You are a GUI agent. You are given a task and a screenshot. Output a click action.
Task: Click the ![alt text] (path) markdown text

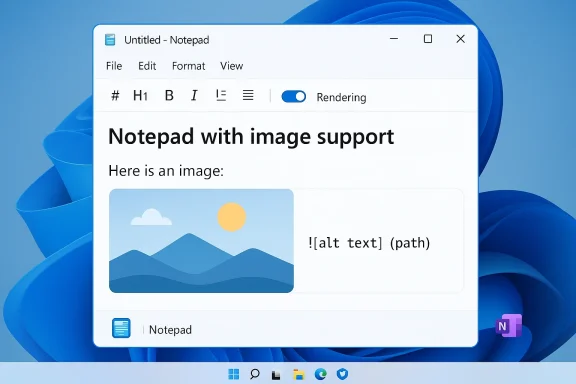[369, 243]
